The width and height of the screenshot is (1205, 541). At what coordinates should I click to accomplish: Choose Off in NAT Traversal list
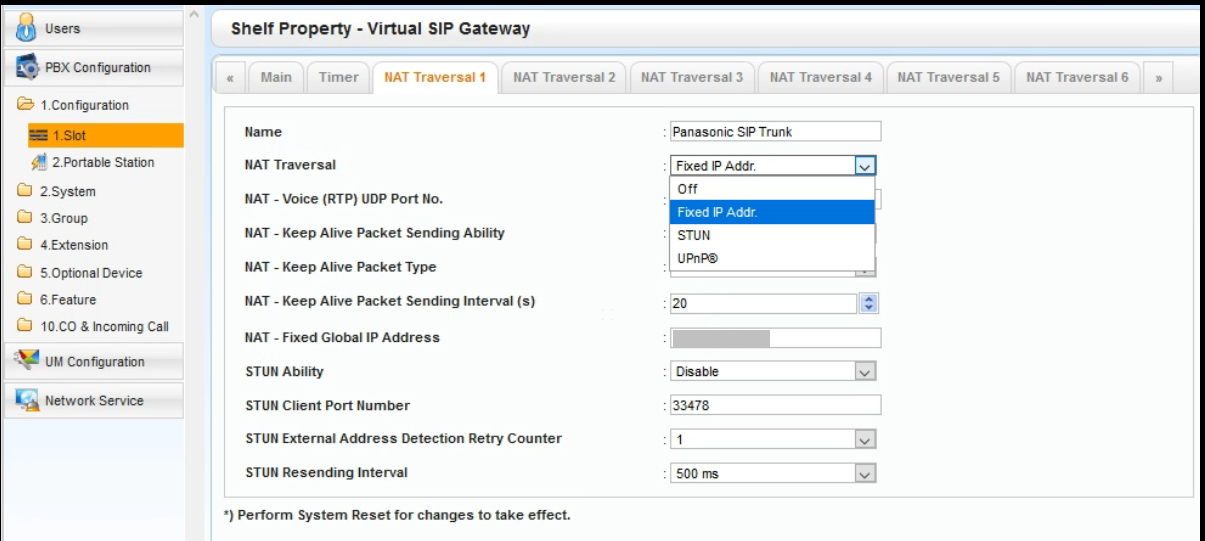point(687,188)
